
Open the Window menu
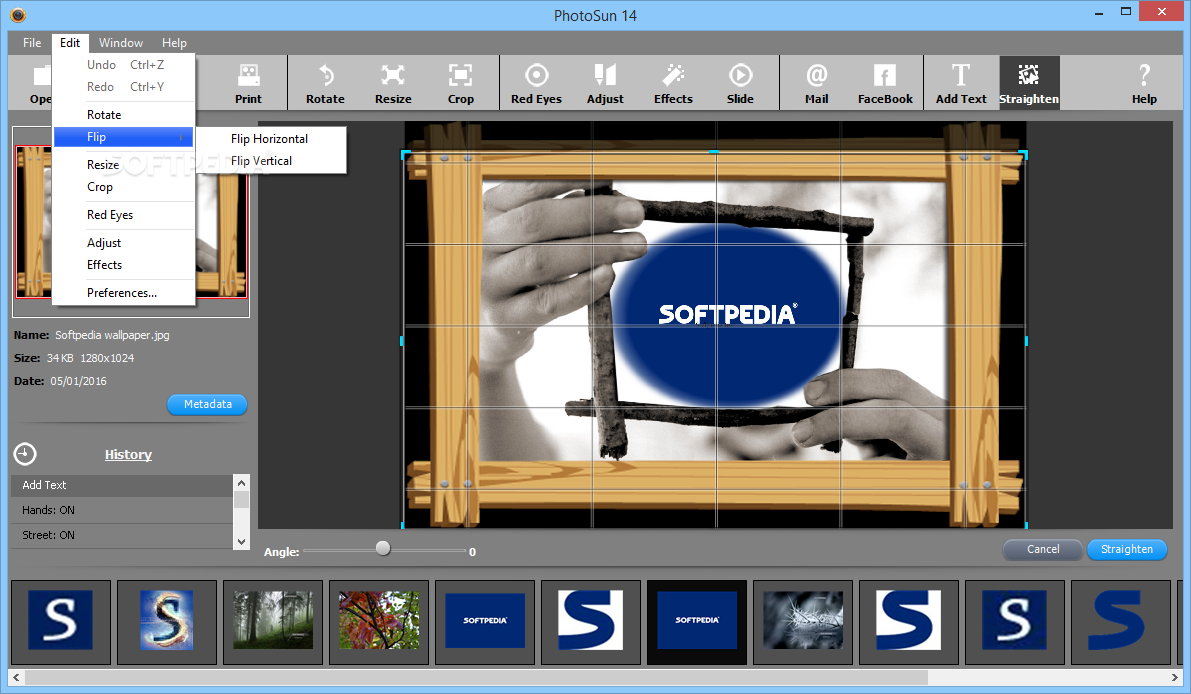(121, 43)
